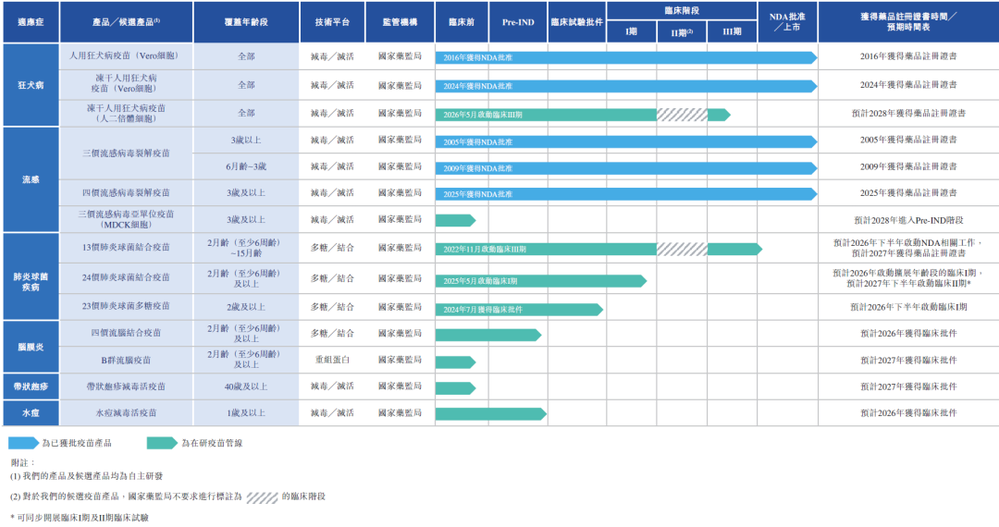Click the green pipeline vaccine legend arrow
The height and width of the screenshot is (527, 999).
point(162,443)
